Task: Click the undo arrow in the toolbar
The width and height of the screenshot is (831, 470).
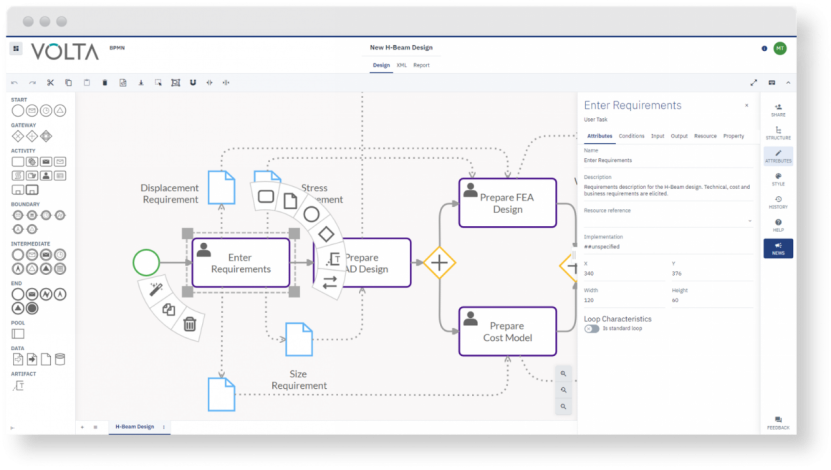Action: [x=14, y=83]
